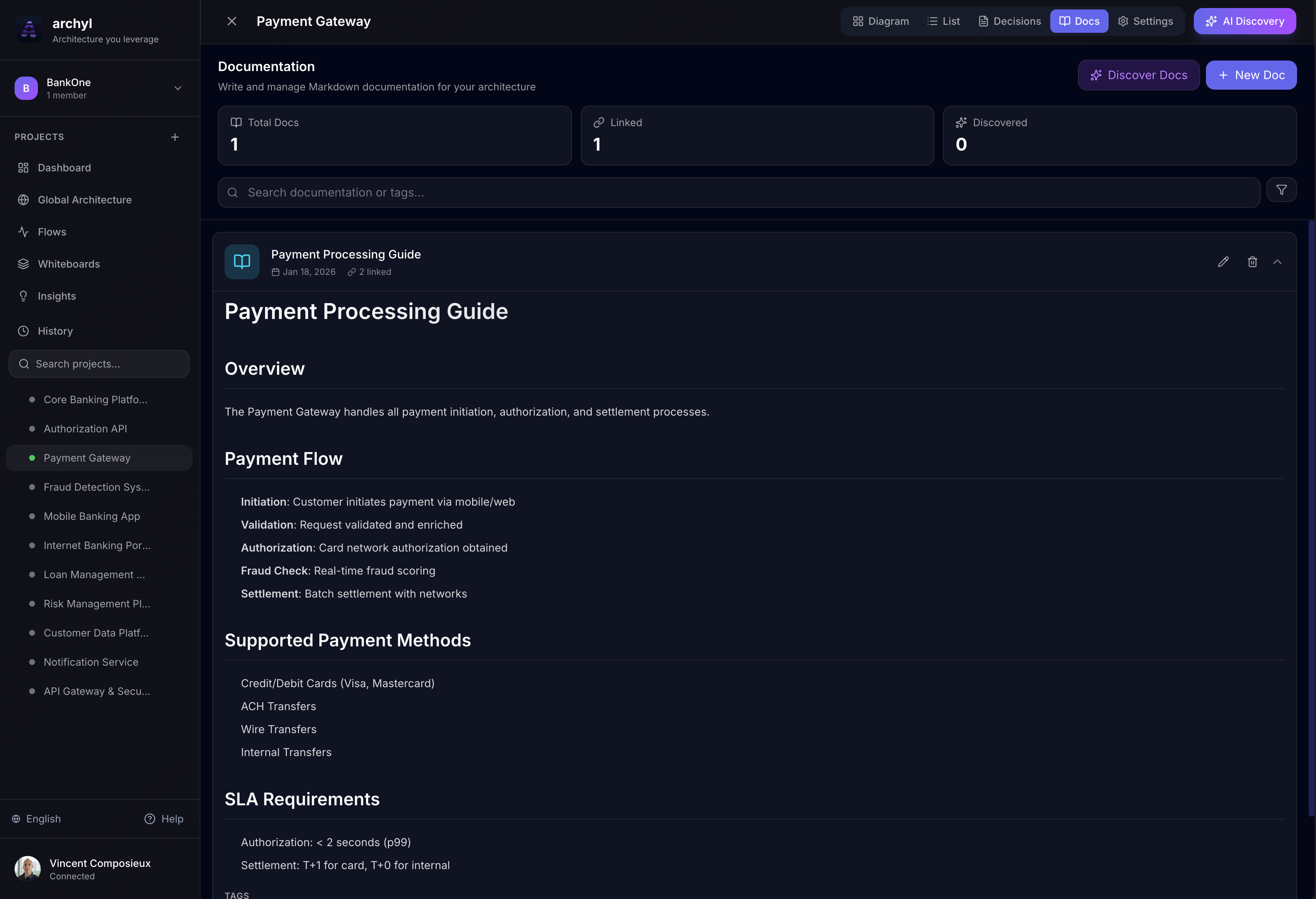Open the Settings tab
1316x899 pixels.
[x=1145, y=22]
